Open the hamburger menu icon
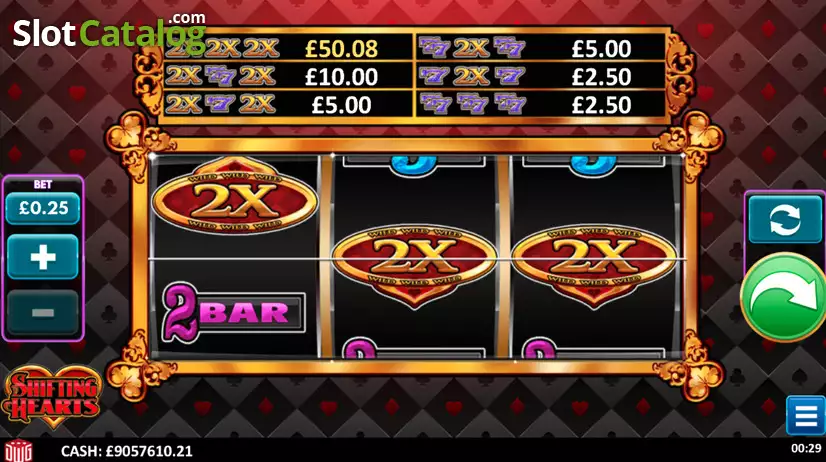 point(806,416)
